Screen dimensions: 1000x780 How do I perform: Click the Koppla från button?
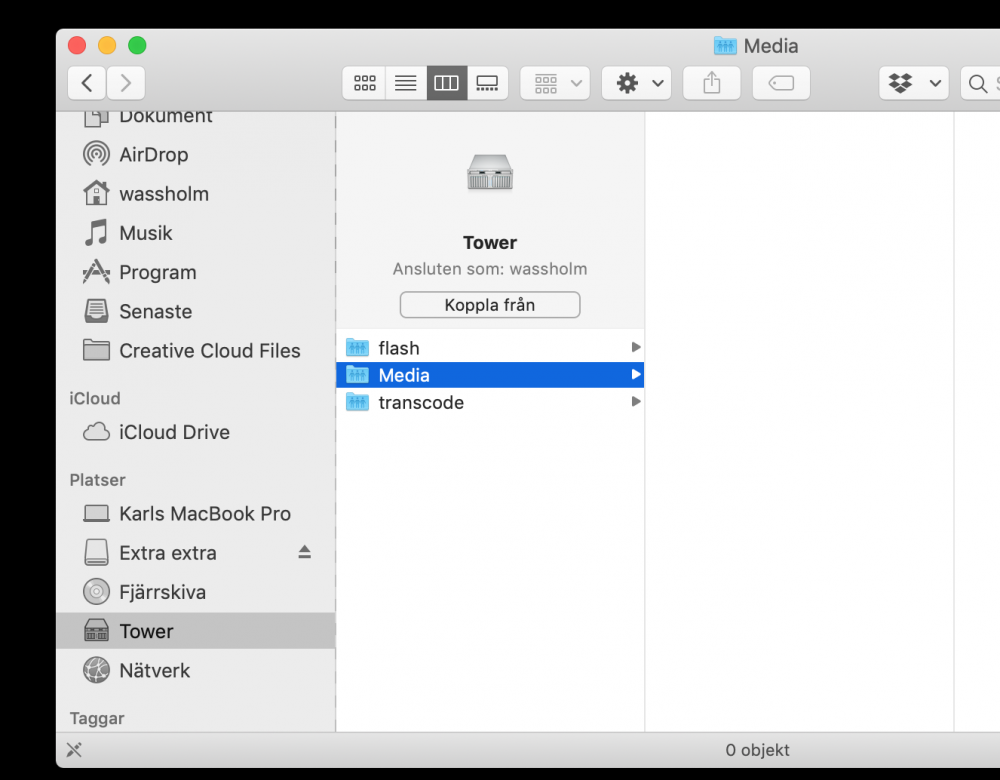(490, 305)
